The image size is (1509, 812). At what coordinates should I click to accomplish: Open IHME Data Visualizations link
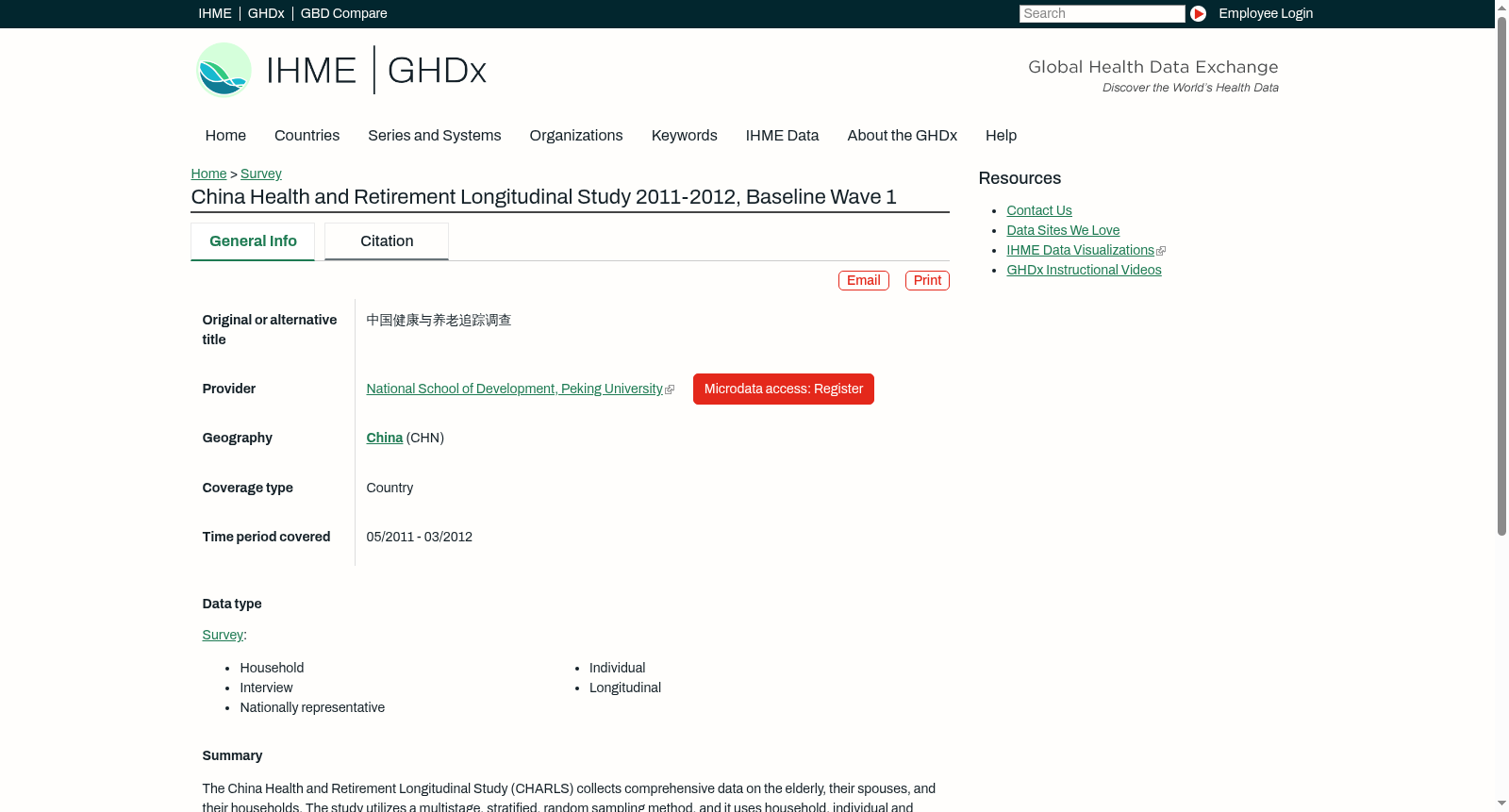[1080, 250]
